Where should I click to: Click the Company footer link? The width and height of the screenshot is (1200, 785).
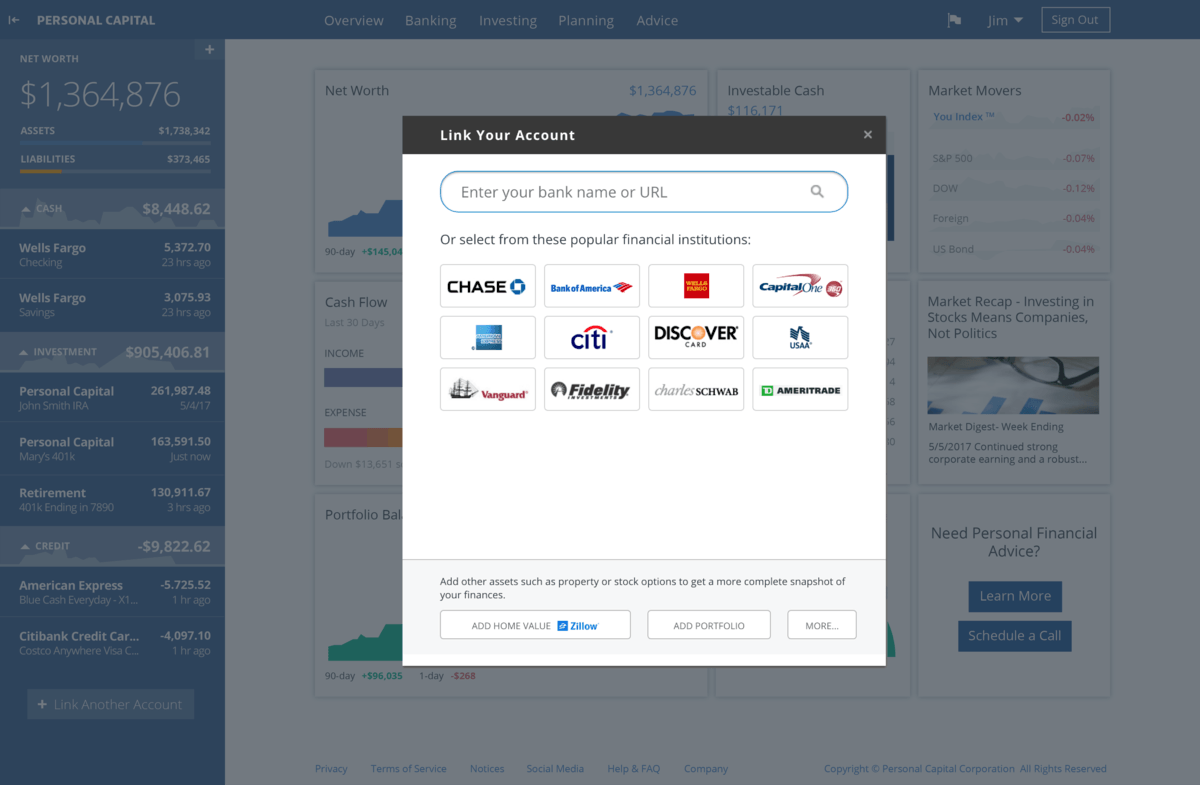click(x=706, y=769)
